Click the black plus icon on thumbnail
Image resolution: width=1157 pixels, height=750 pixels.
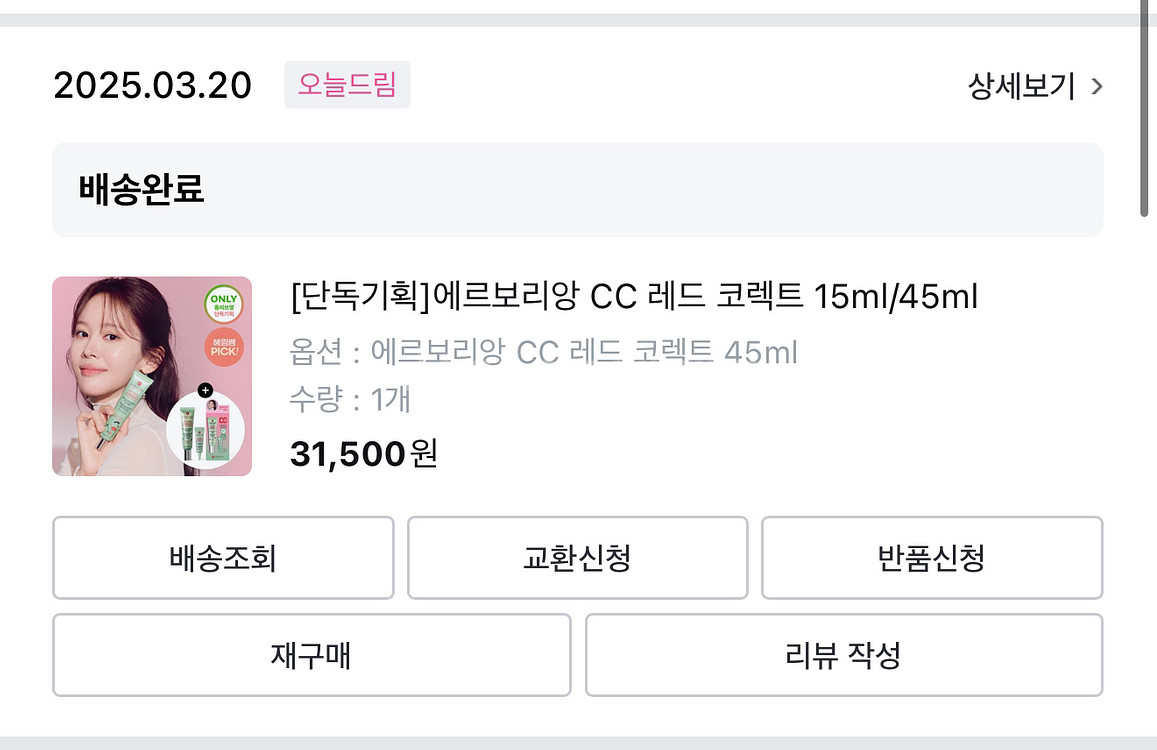click(x=206, y=390)
